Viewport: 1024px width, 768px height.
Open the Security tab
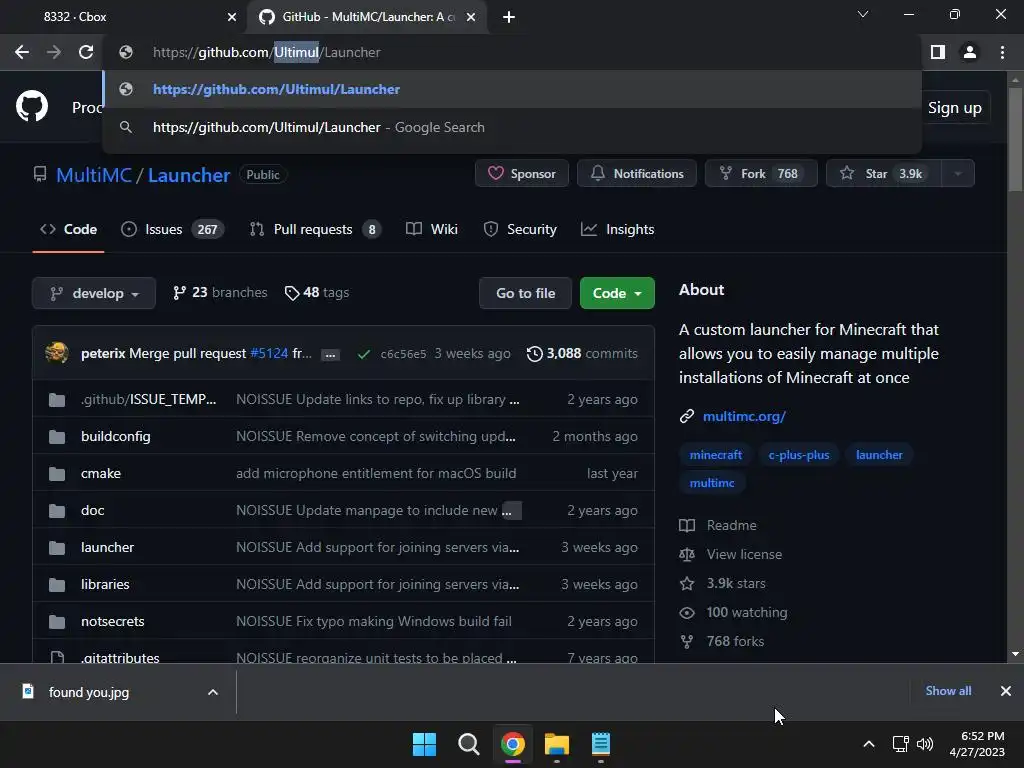pos(520,230)
